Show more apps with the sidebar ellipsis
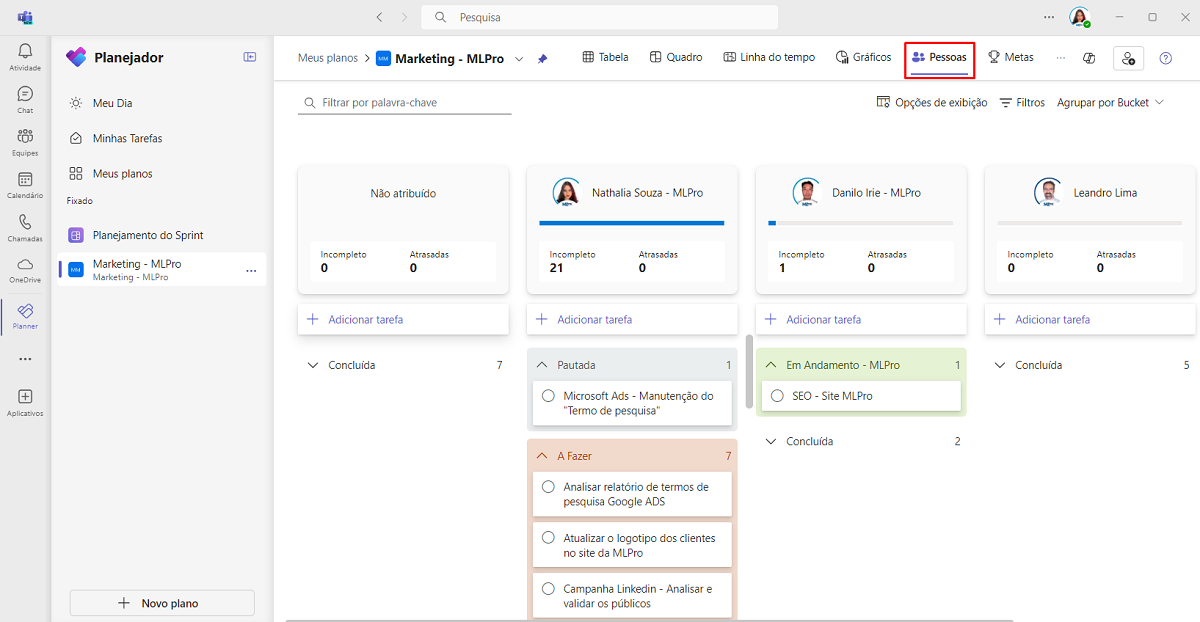 pyautogui.click(x=25, y=358)
